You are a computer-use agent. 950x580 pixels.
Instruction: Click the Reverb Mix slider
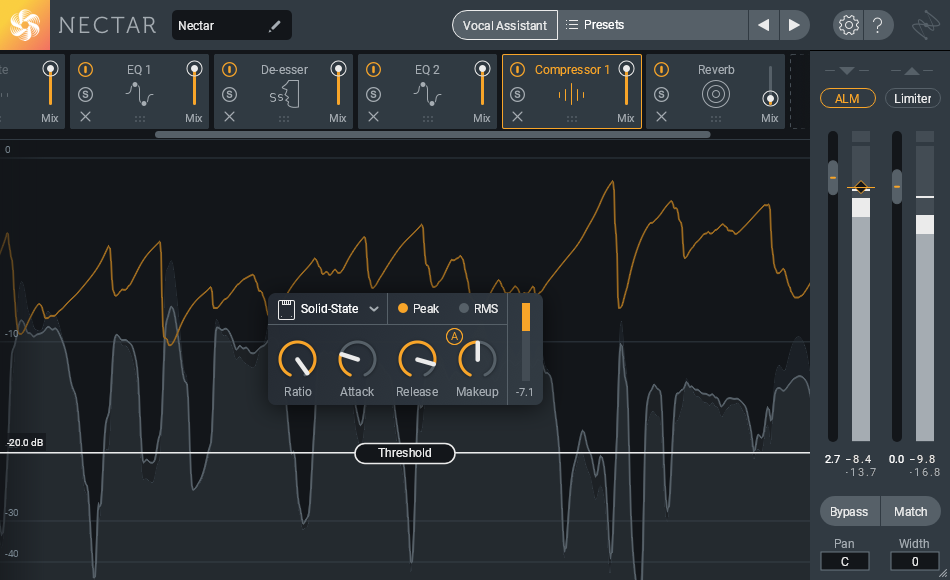pos(770,86)
